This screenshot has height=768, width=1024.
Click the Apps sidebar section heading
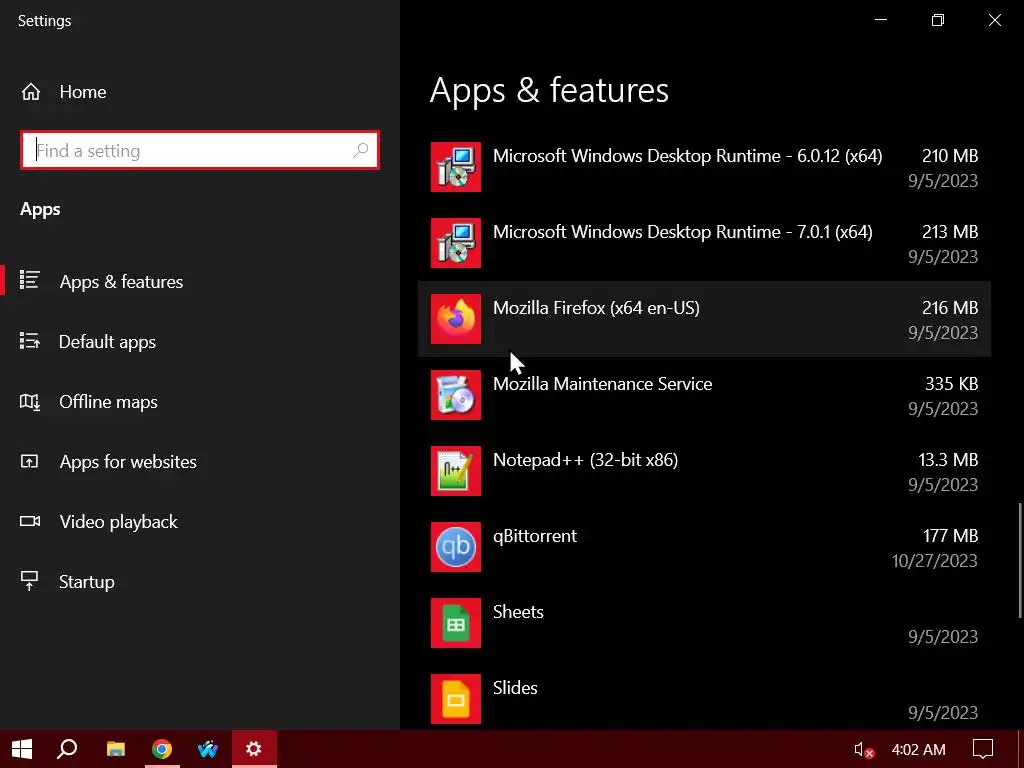[40, 209]
